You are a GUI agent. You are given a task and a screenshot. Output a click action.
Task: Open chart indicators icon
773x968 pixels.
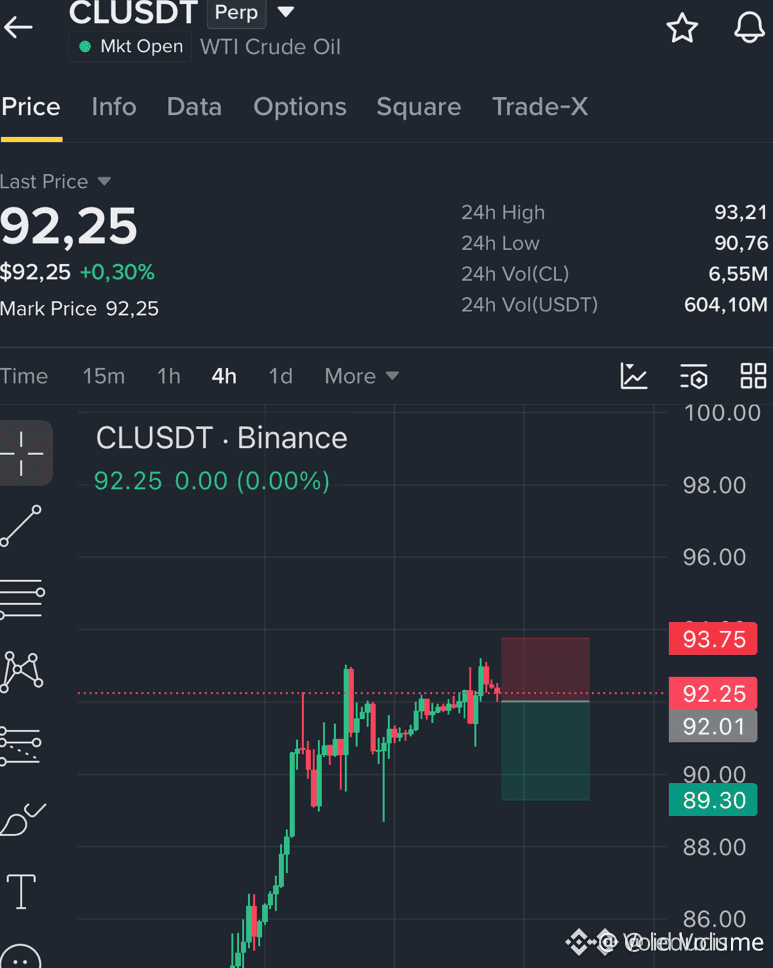click(x=633, y=376)
